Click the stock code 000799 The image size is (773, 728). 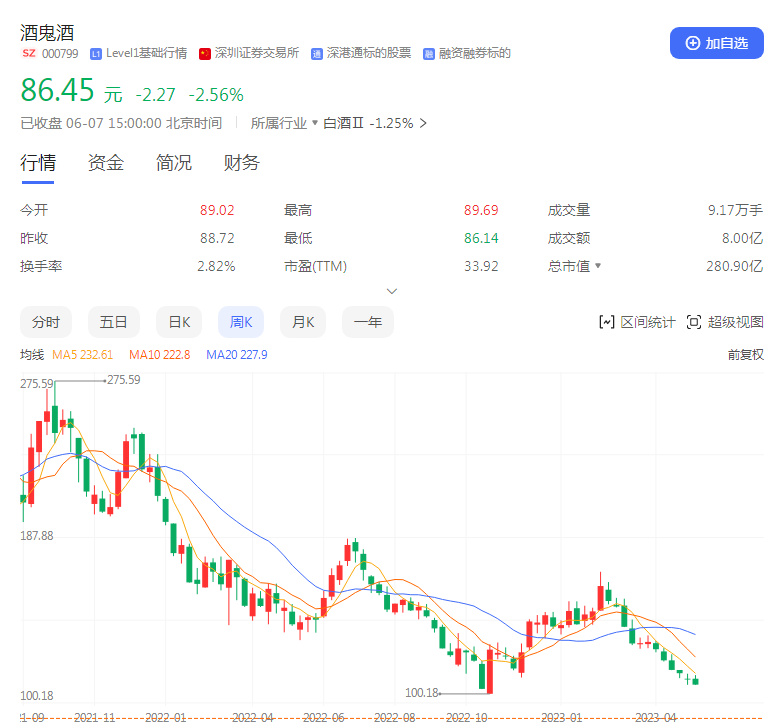pos(60,54)
